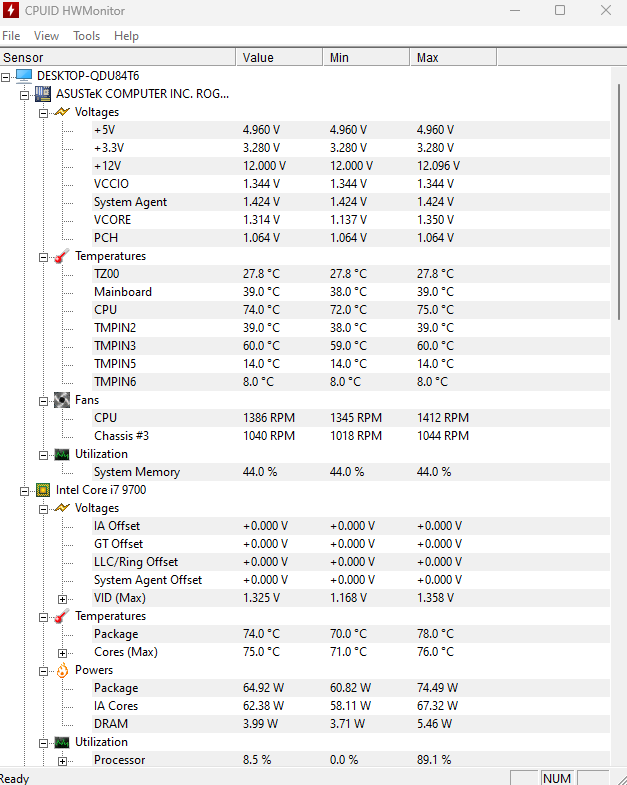Collapse the Powers group
Viewport: 627px width, 785px height.
point(44,671)
